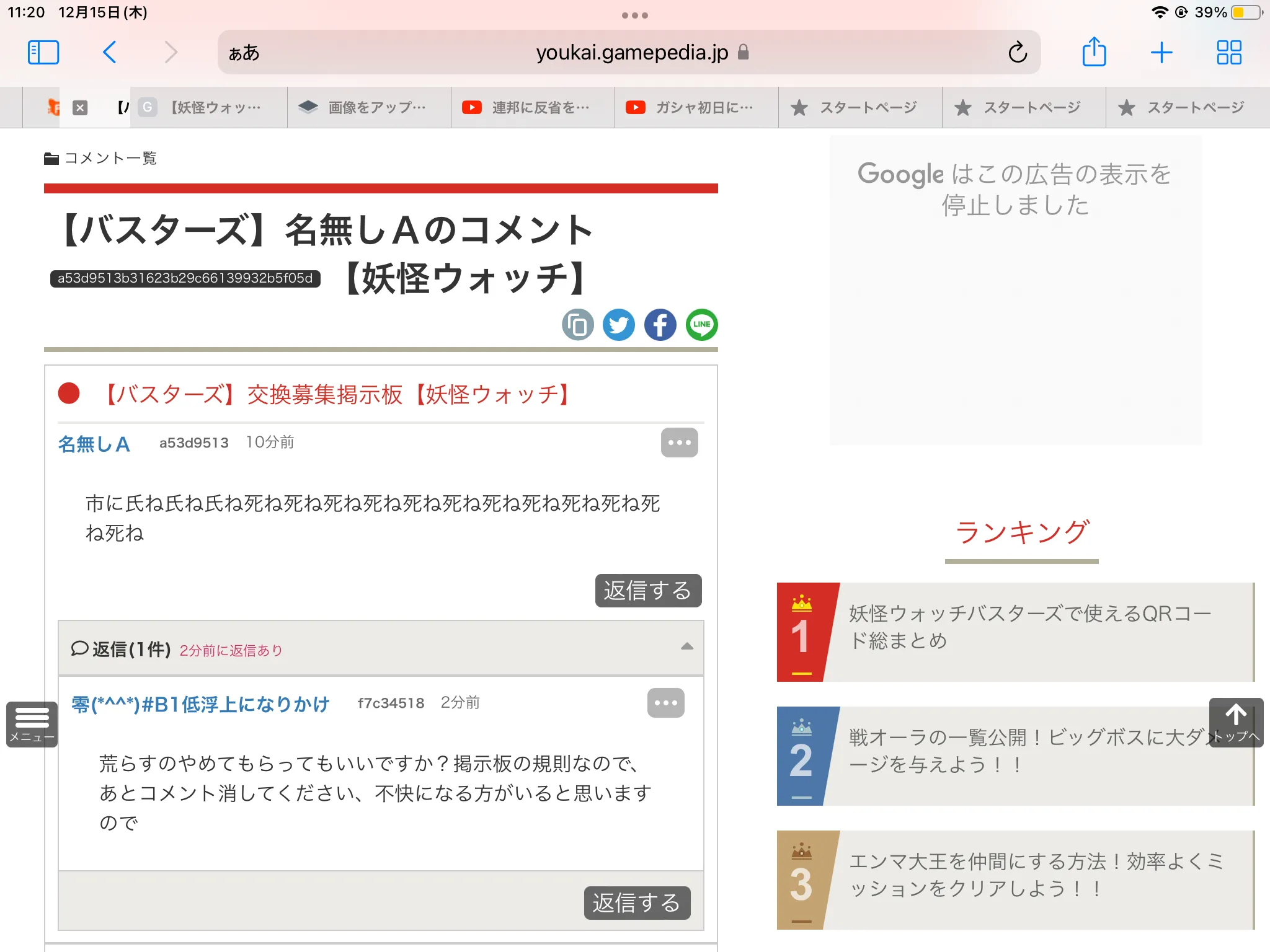The height and width of the screenshot is (952, 1270).
Task: Switch to the 【妖怪ウォッ… tab
Action: (x=208, y=108)
